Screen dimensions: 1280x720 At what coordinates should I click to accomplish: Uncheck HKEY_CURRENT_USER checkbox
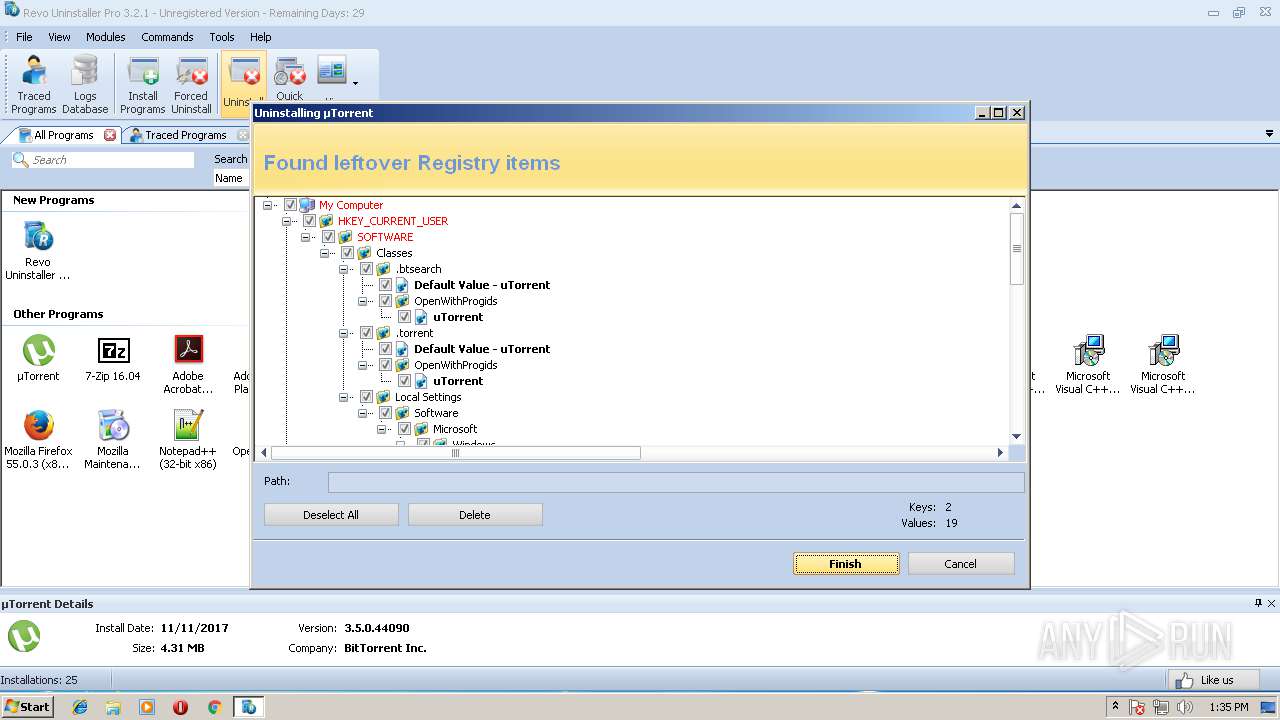pos(309,221)
